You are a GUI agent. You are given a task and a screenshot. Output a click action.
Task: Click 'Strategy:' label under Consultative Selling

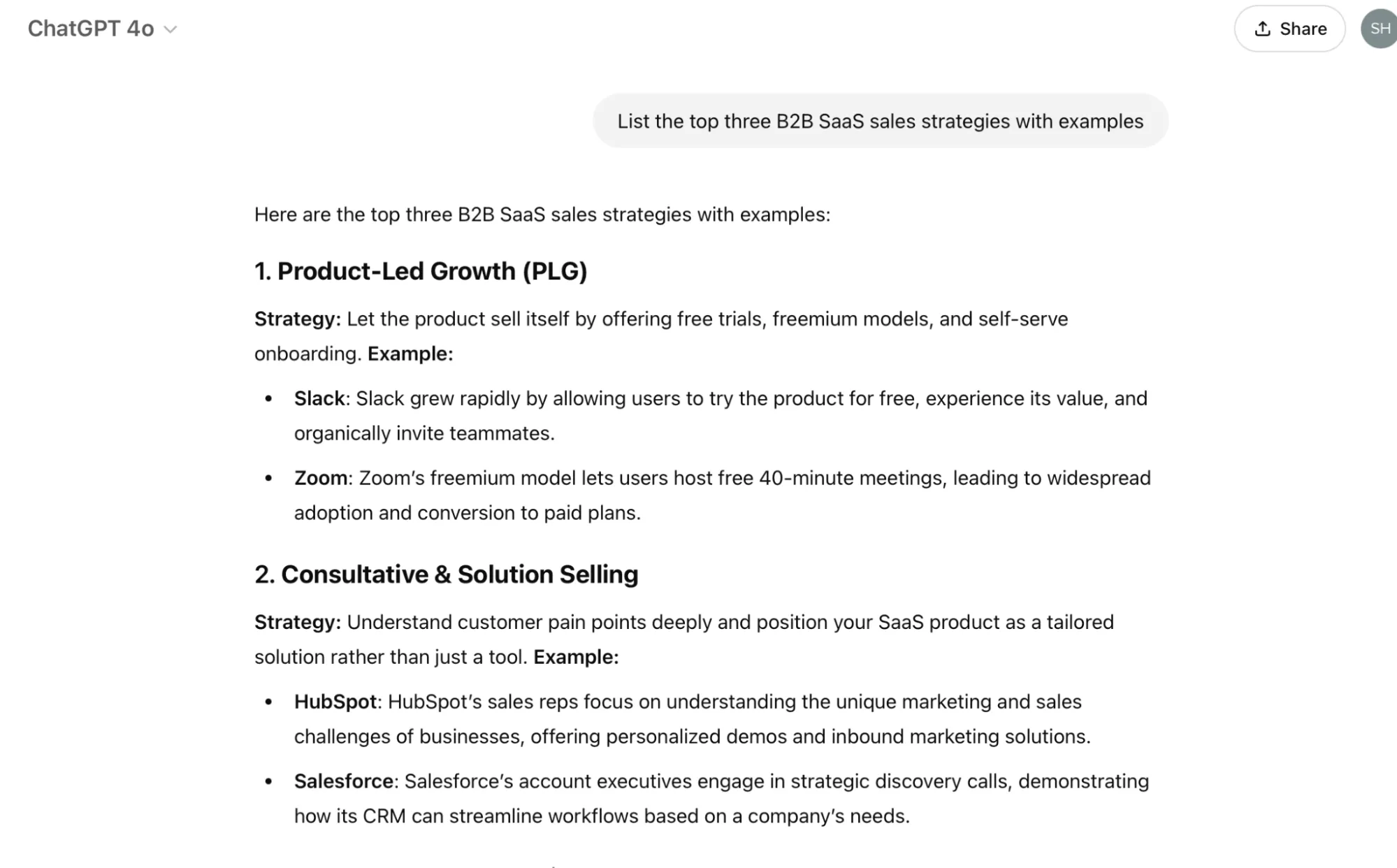[x=298, y=623]
